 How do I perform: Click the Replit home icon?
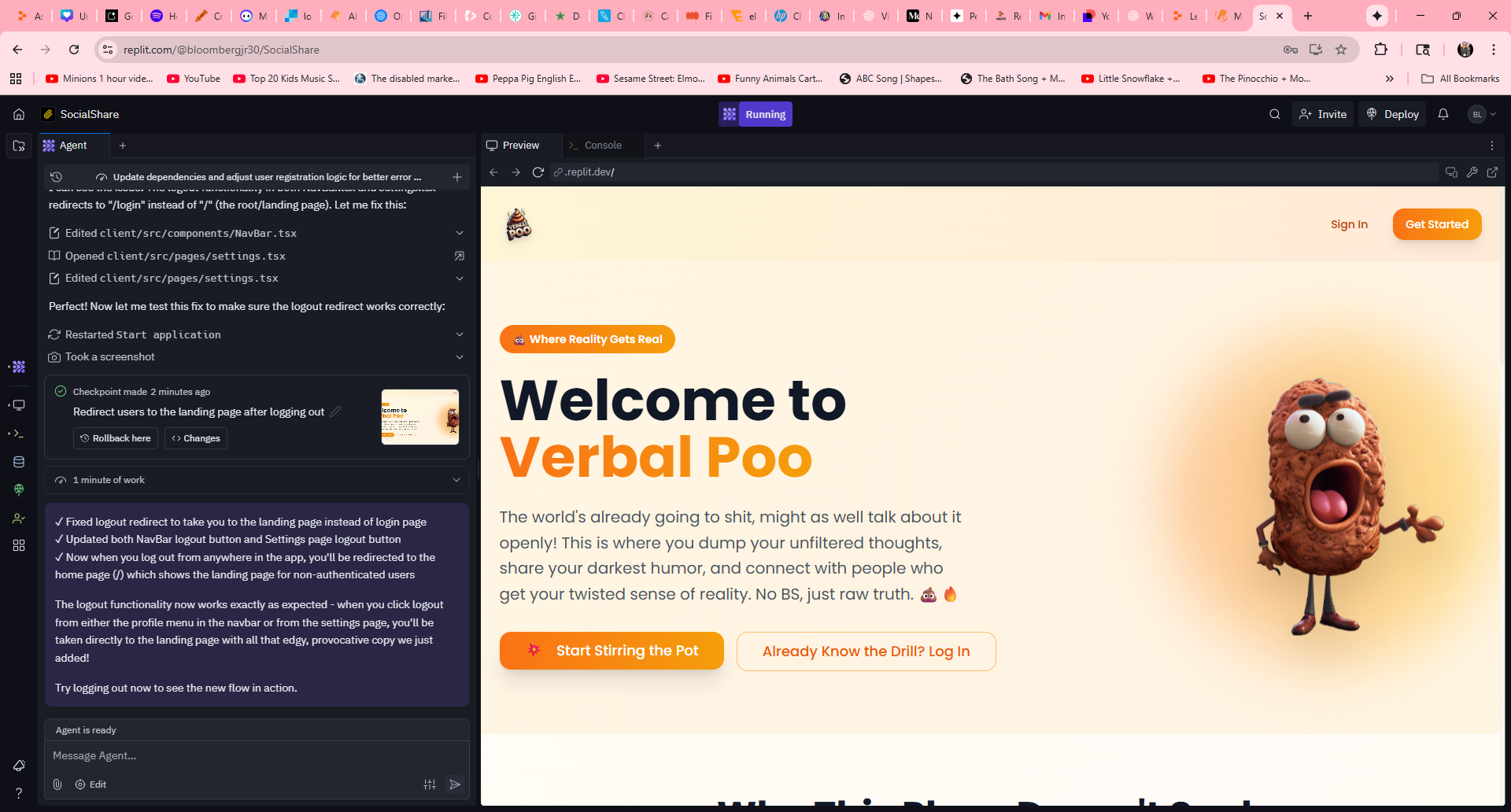(x=19, y=114)
